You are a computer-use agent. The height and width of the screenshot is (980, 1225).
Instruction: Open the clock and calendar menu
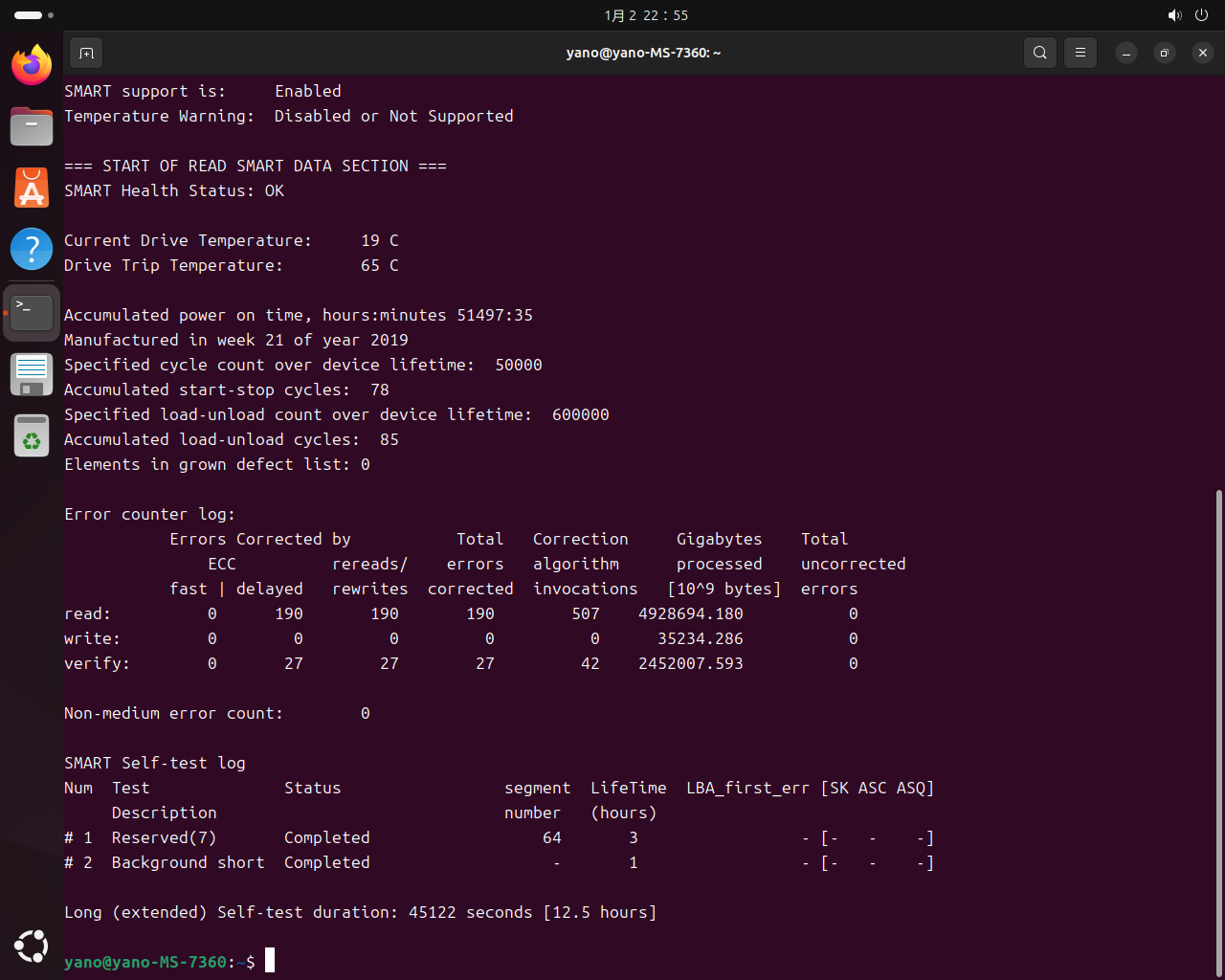pos(646,15)
